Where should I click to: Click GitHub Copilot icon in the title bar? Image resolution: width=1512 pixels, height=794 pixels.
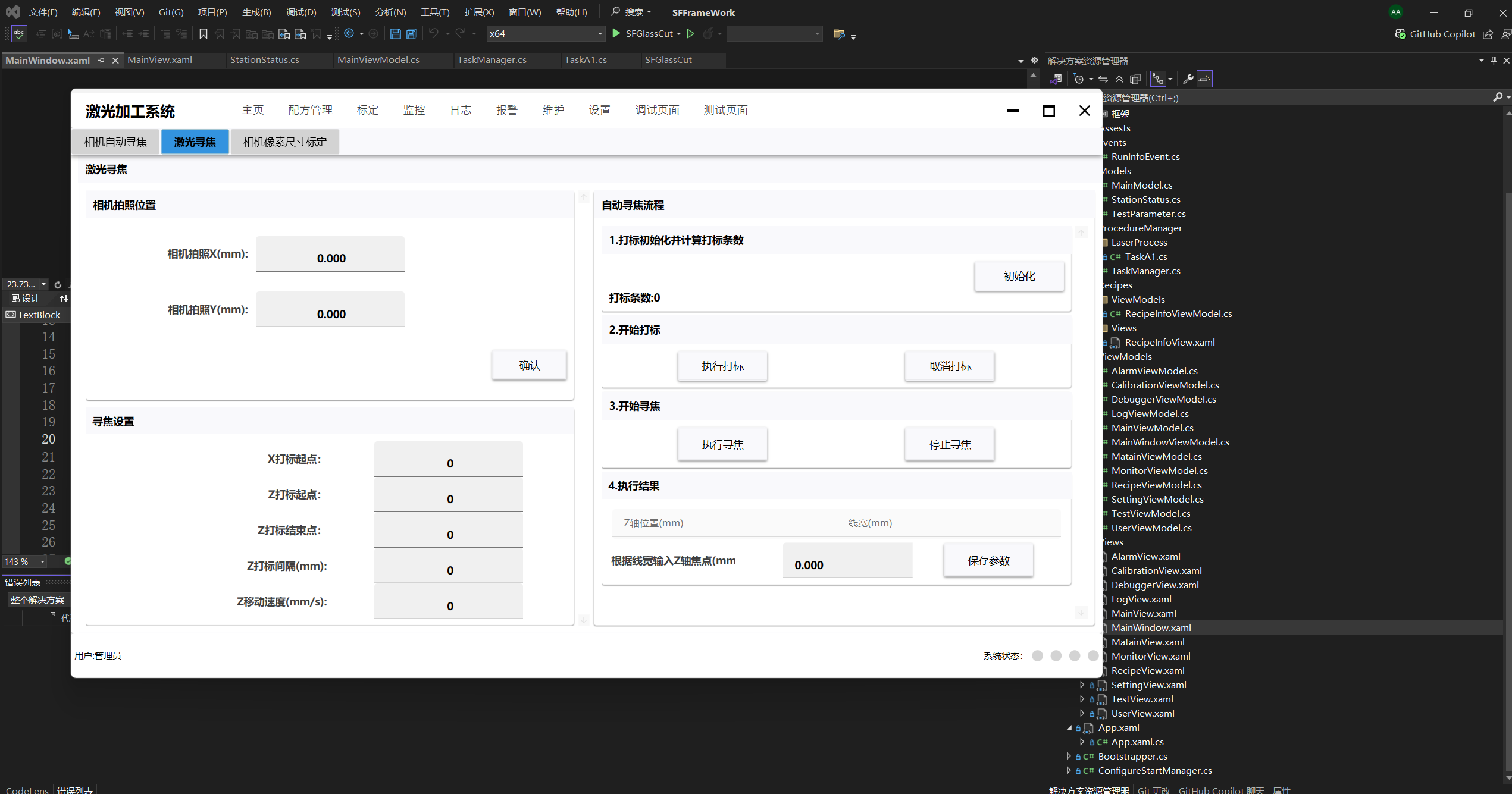pos(1400,34)
